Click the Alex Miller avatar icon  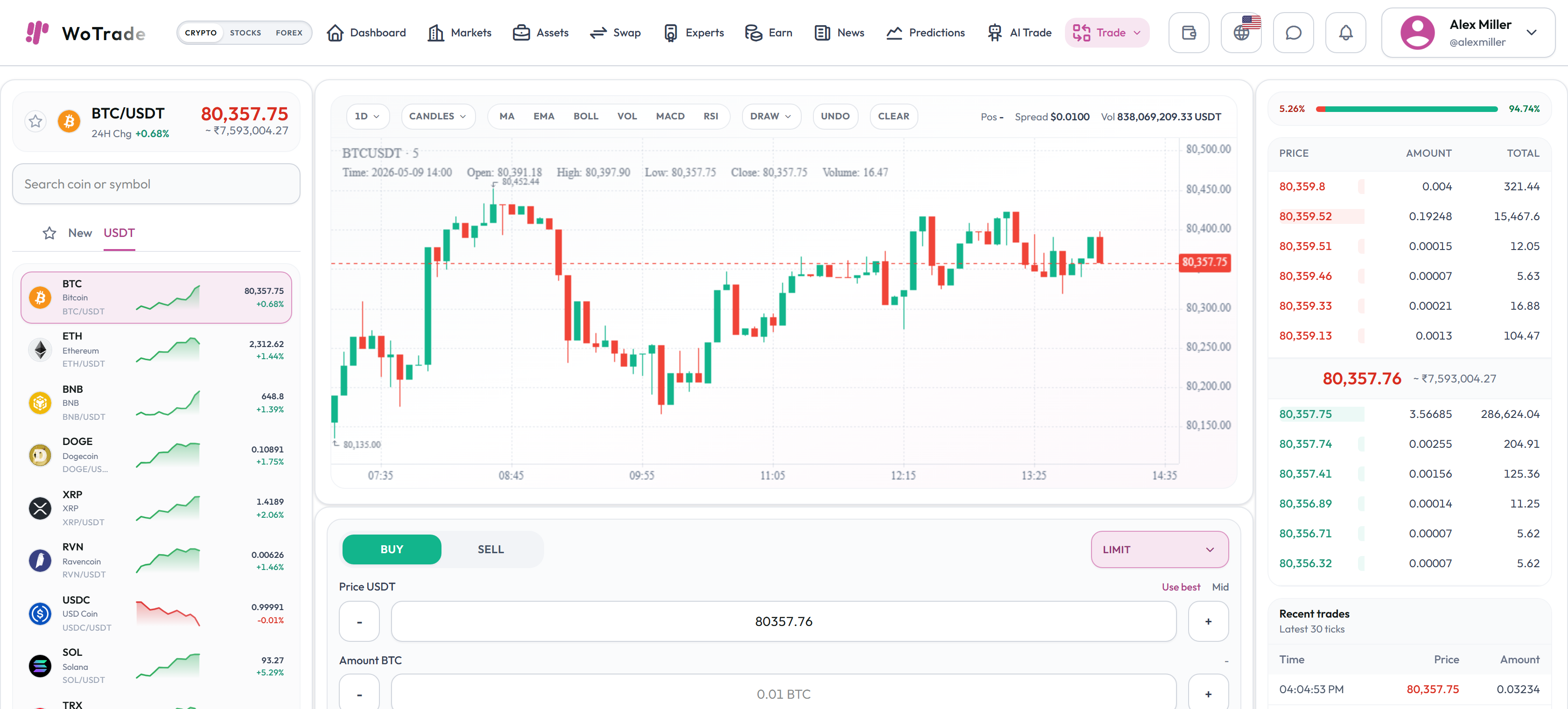tap(1418, 33)
